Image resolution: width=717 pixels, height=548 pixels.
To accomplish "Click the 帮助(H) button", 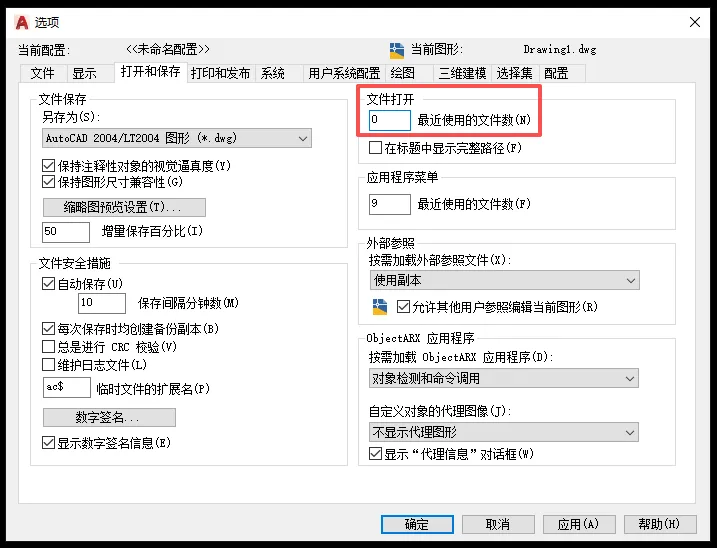I will (660, 524).
